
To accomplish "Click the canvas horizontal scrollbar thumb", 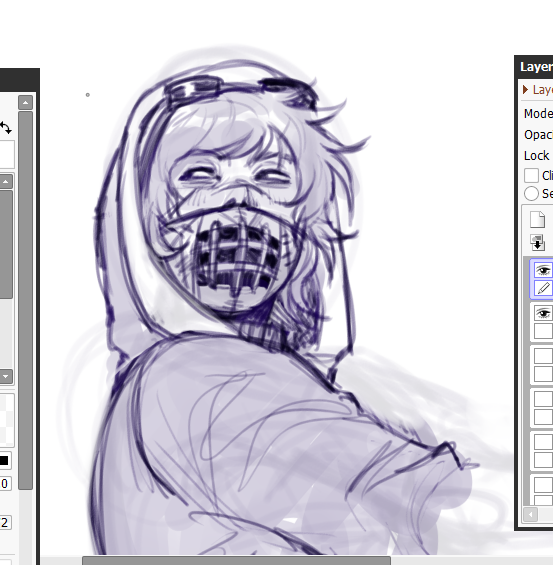I will tap(236, 561).
